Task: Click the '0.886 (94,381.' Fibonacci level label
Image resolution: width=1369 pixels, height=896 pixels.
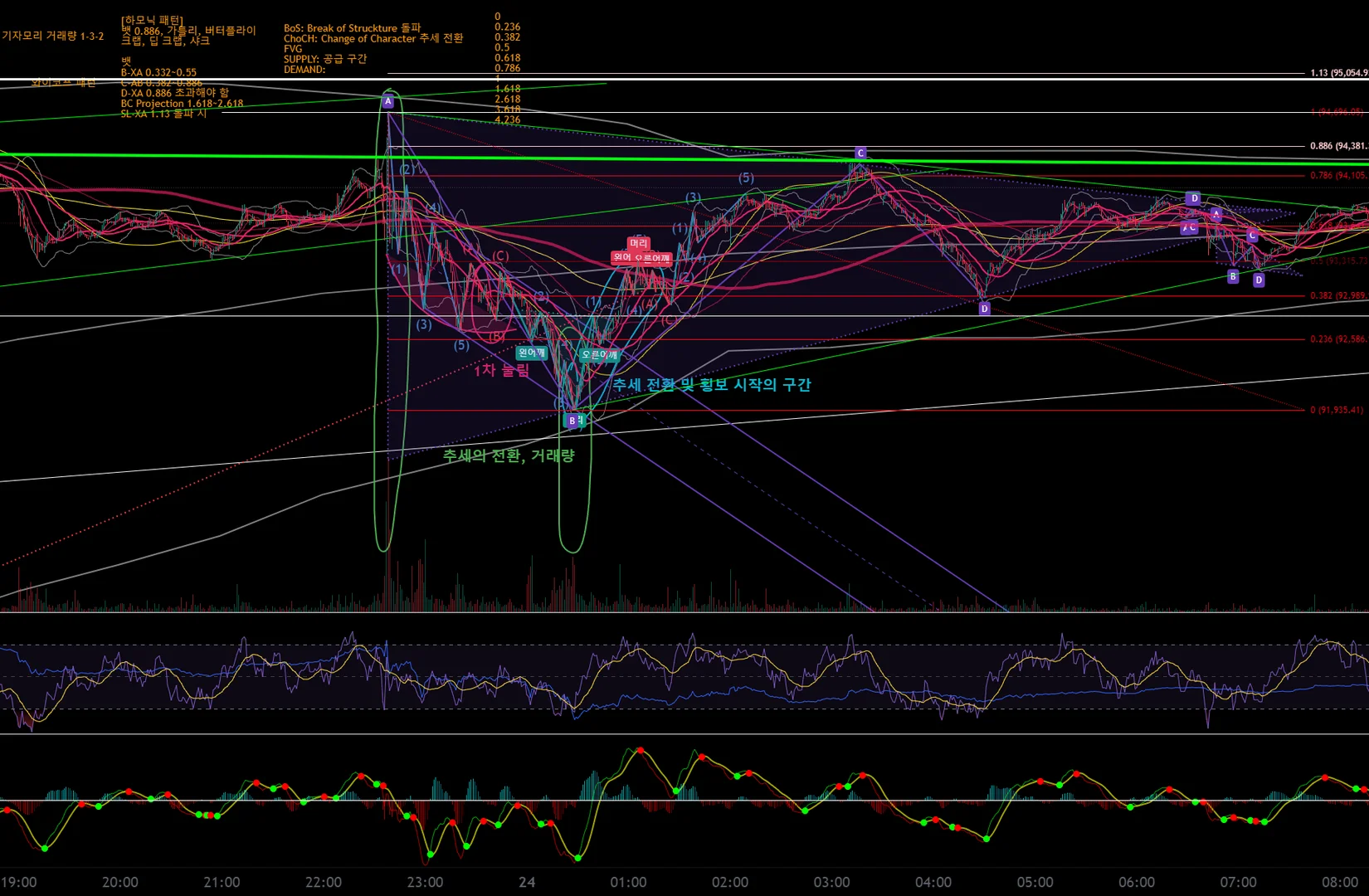Action: click(1339, 146)
